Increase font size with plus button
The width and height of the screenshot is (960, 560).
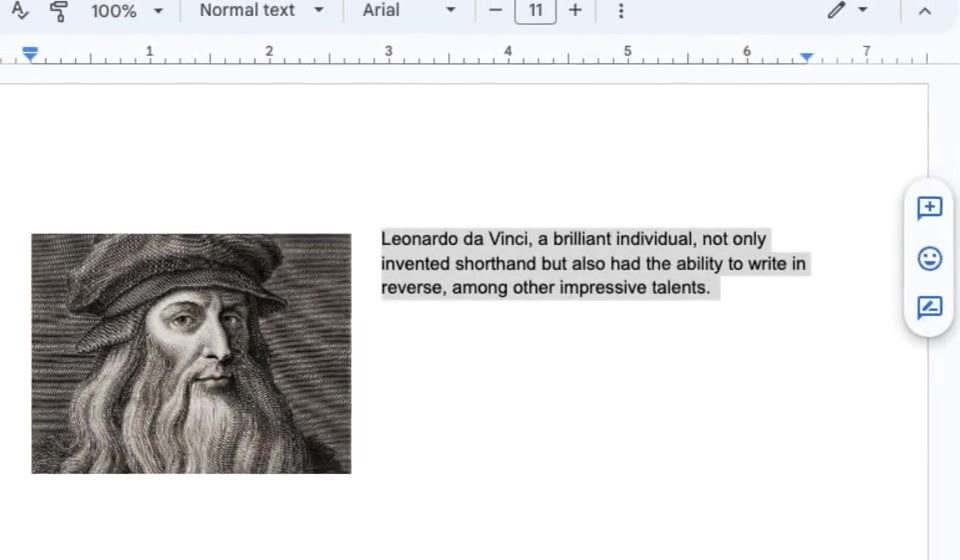tap(575, 10)
